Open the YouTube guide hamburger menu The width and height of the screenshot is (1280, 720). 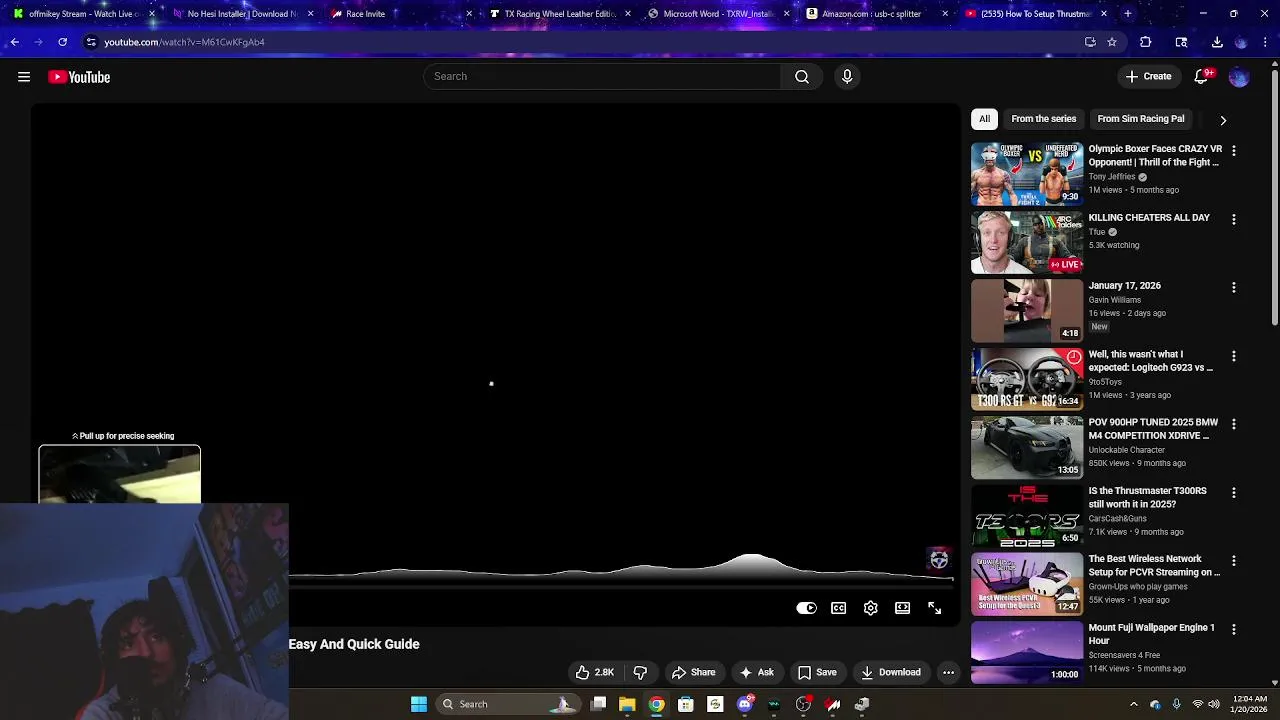[x=24, y=77]
